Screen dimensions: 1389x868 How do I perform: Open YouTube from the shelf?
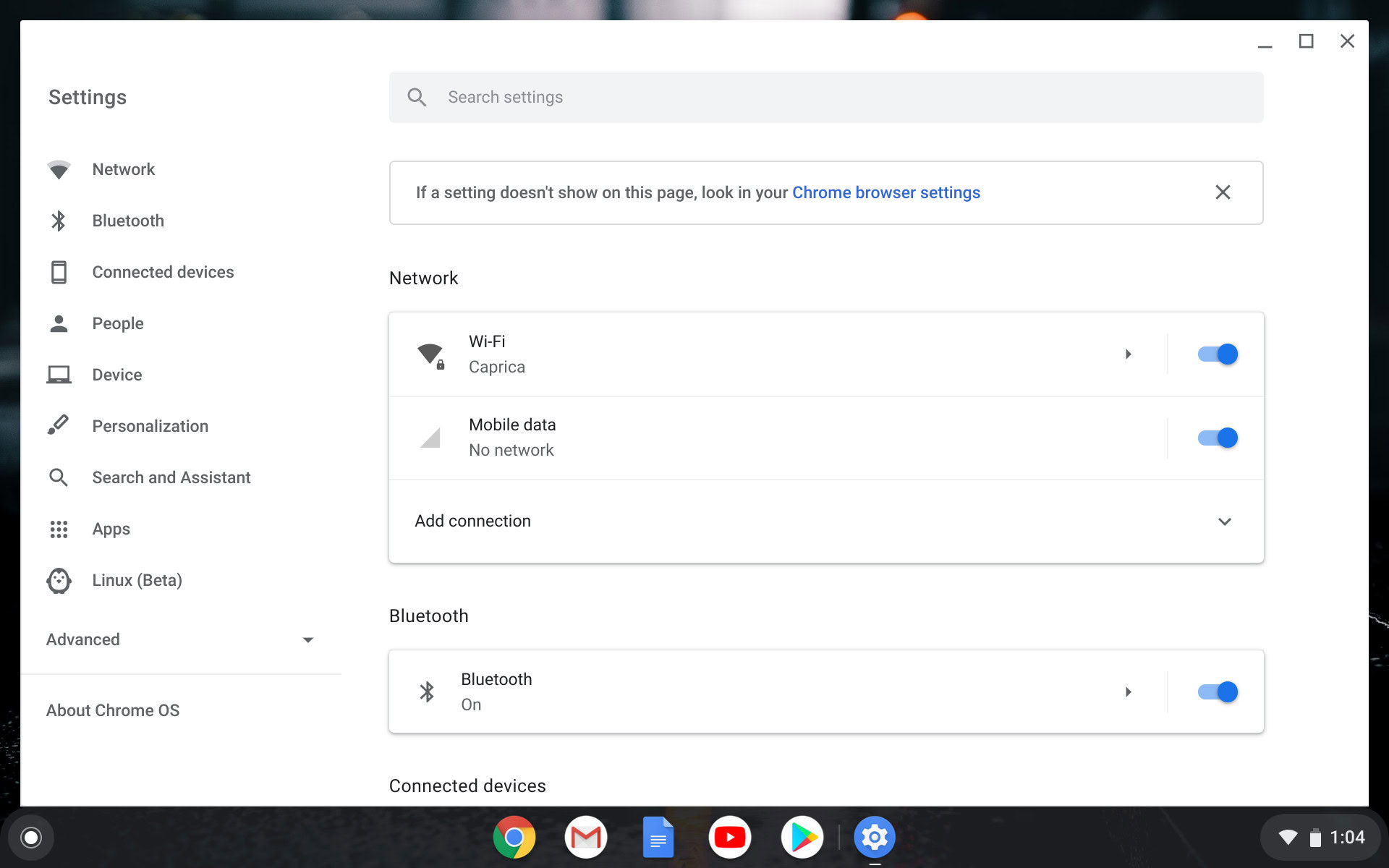(729, 837)
